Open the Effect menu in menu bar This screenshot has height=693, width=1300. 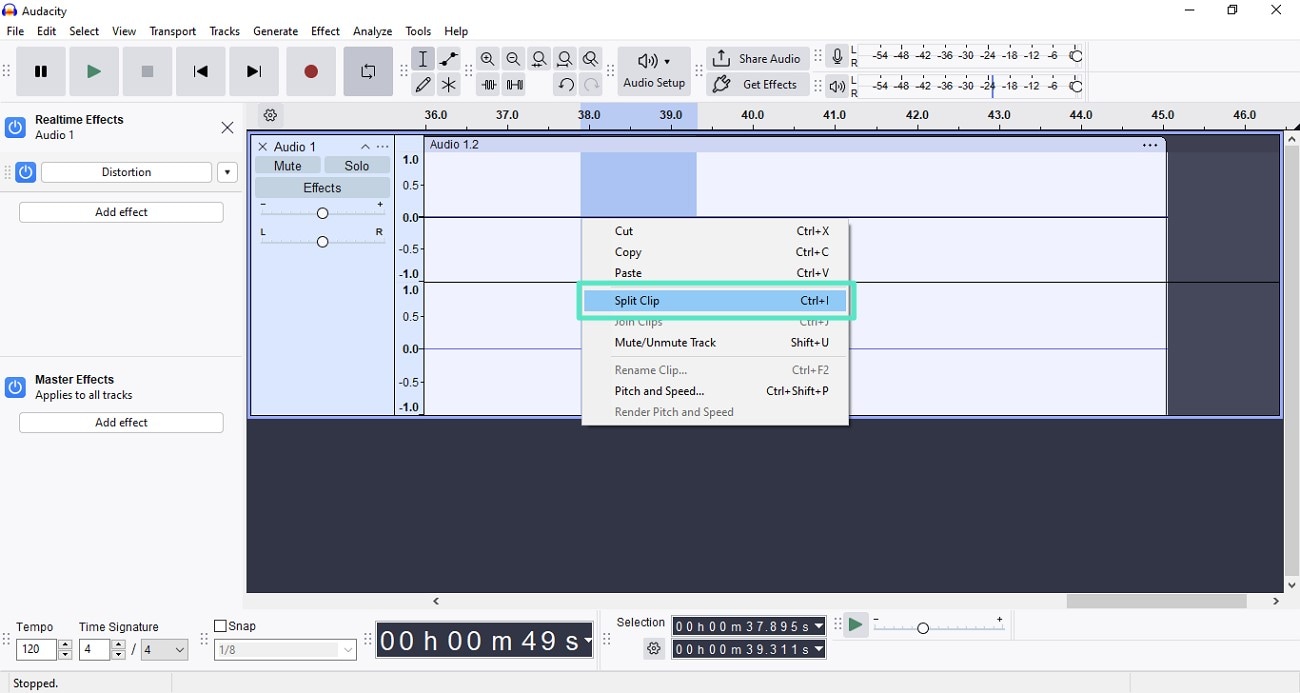(325, 31)
